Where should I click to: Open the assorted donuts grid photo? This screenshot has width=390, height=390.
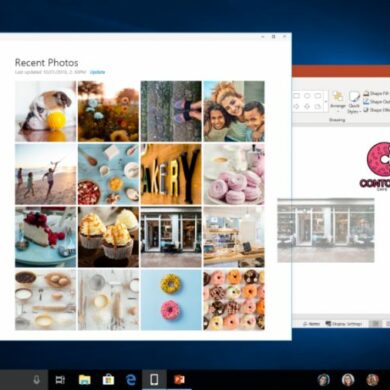(x=234, y=300)
